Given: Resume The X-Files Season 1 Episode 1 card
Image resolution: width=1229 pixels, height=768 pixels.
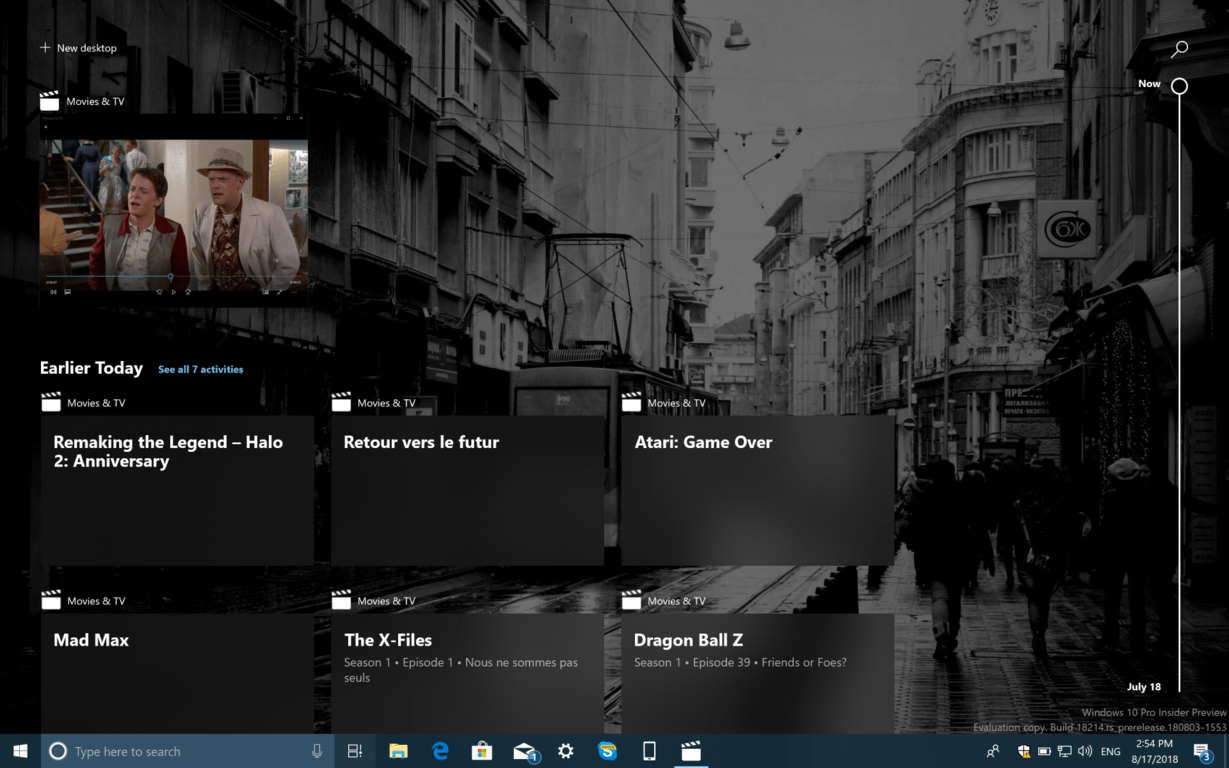Looking at the screenshot, I should pyautogui.click(x=467, y=674).
